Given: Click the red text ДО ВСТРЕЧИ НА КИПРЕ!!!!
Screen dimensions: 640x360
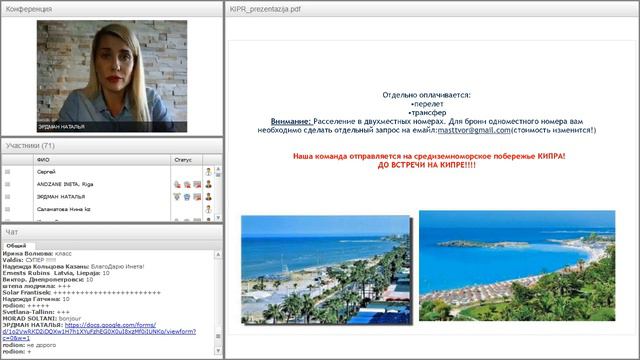Looking at the screenshot, I should pyautogui.click(x=427, y=165).
